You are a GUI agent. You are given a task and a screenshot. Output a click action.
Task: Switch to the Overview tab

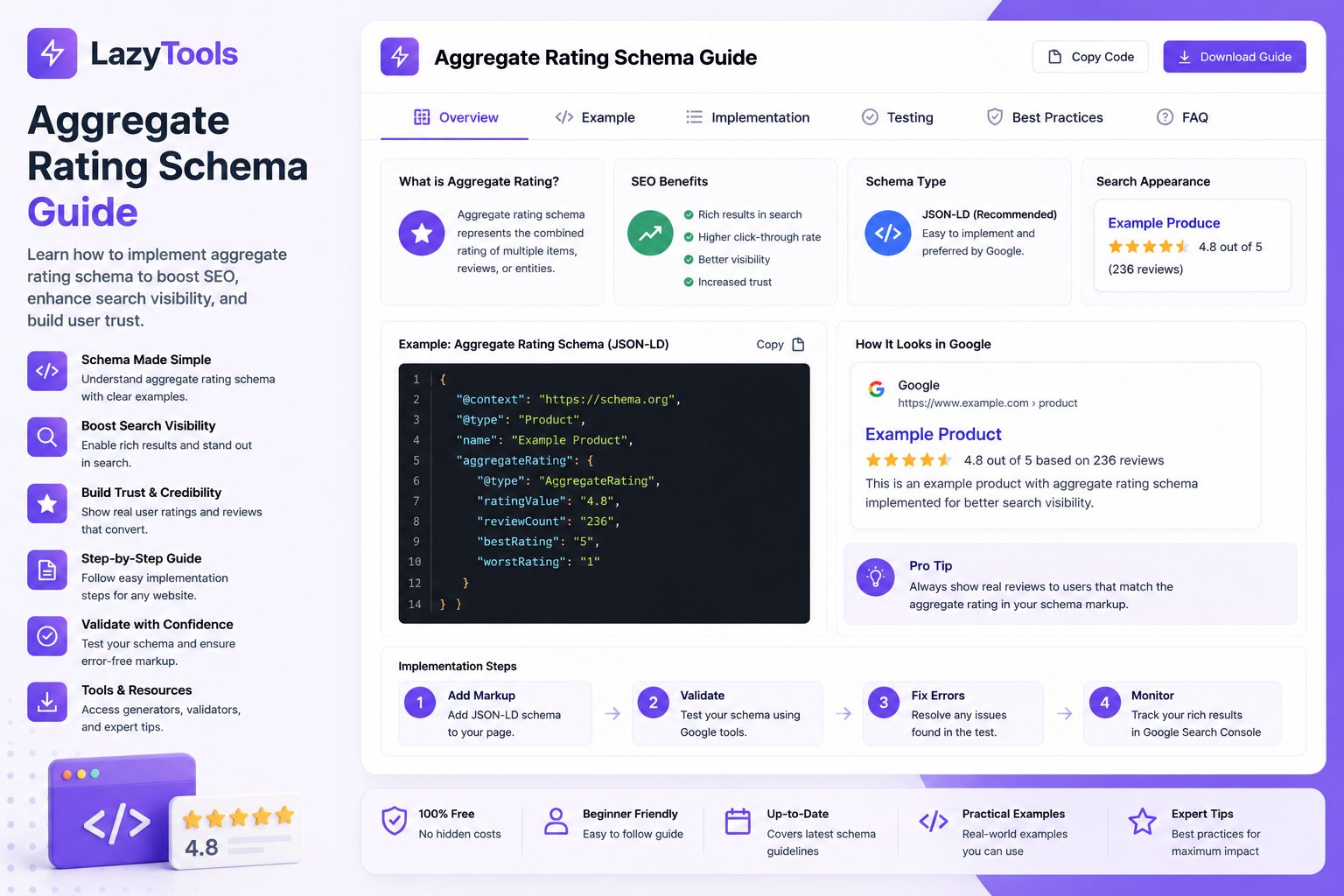(x=455, y=117)
